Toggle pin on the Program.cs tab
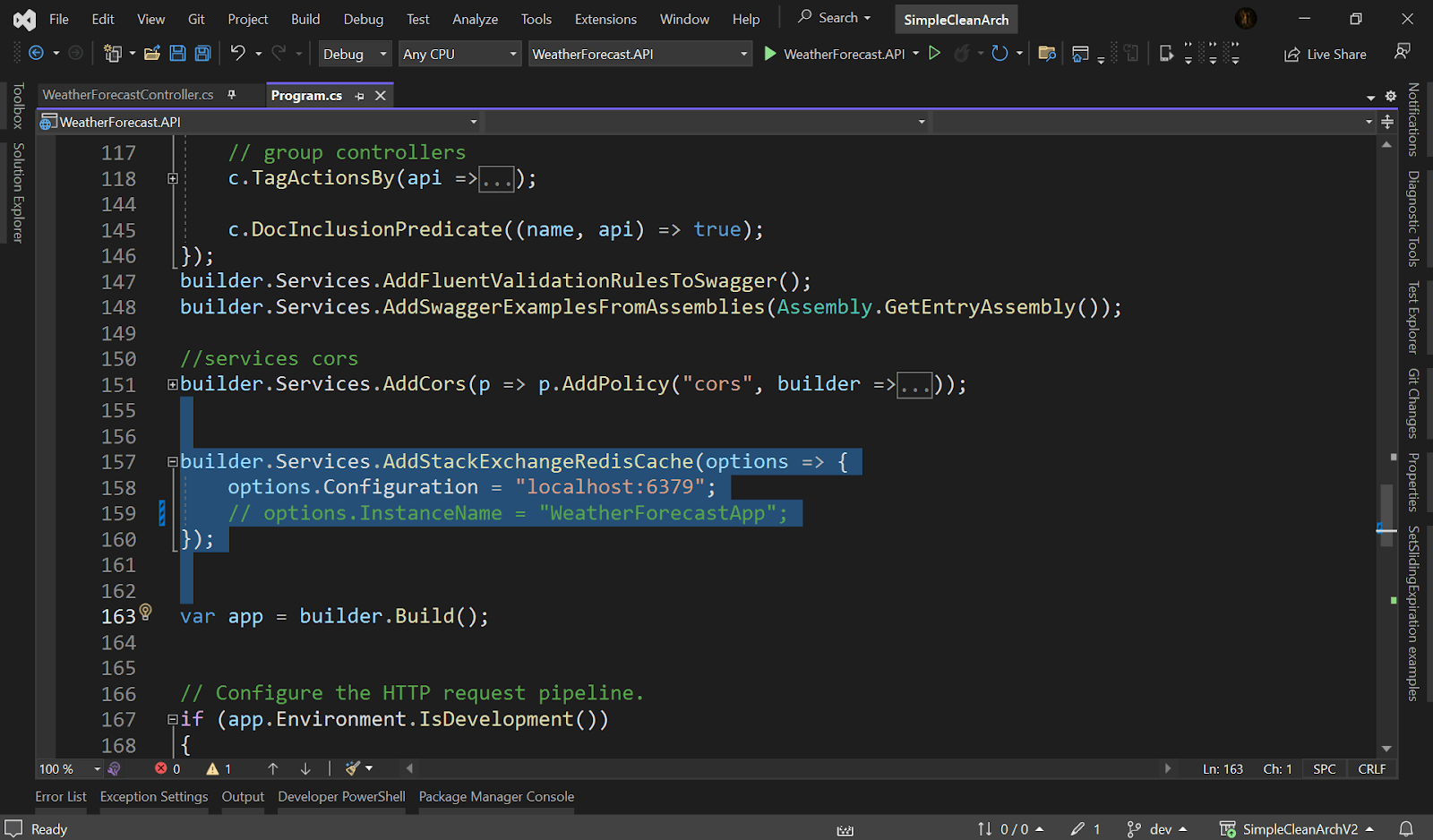This screenshot has height=840, width=1433. click(x=359, y=96)
